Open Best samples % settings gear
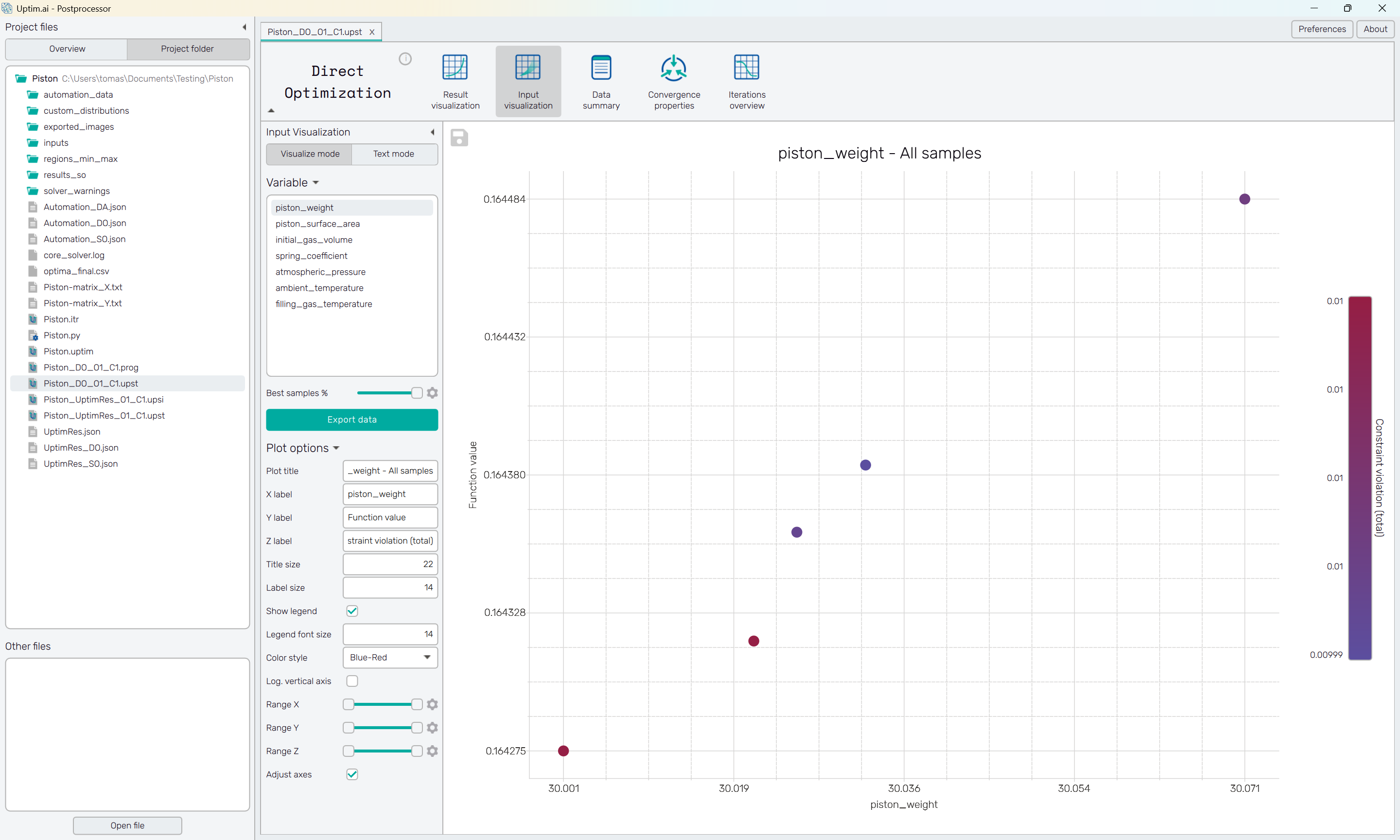 (432, 393)
